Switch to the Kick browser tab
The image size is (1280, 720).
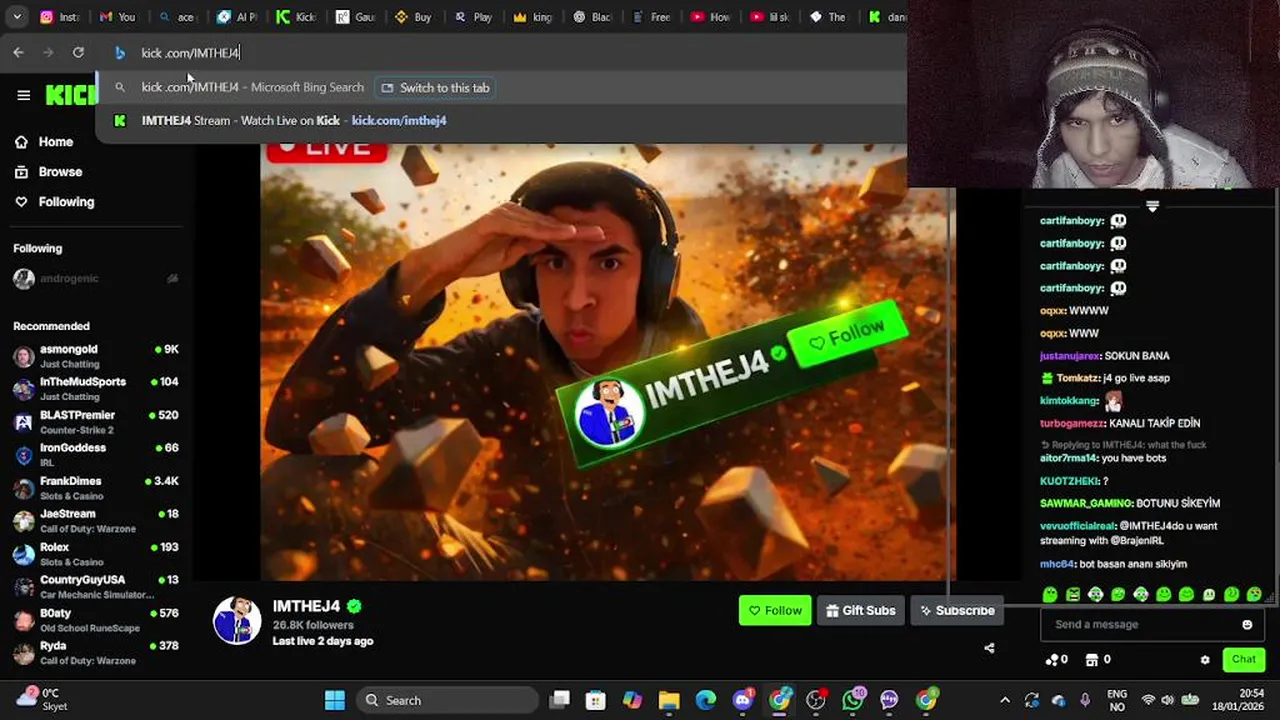295,17
